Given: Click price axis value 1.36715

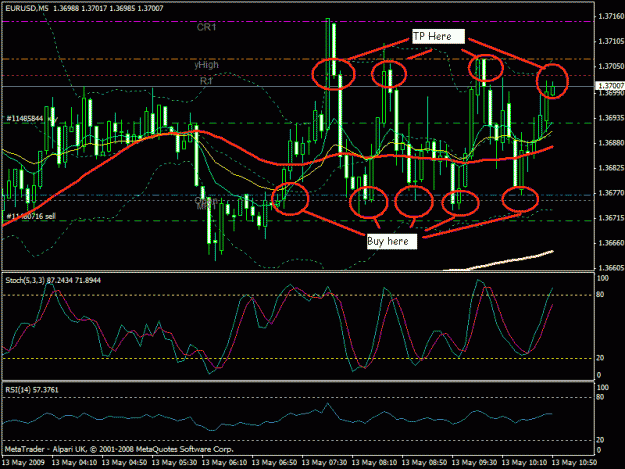Looking at the screenshot, I should [611, 218].
